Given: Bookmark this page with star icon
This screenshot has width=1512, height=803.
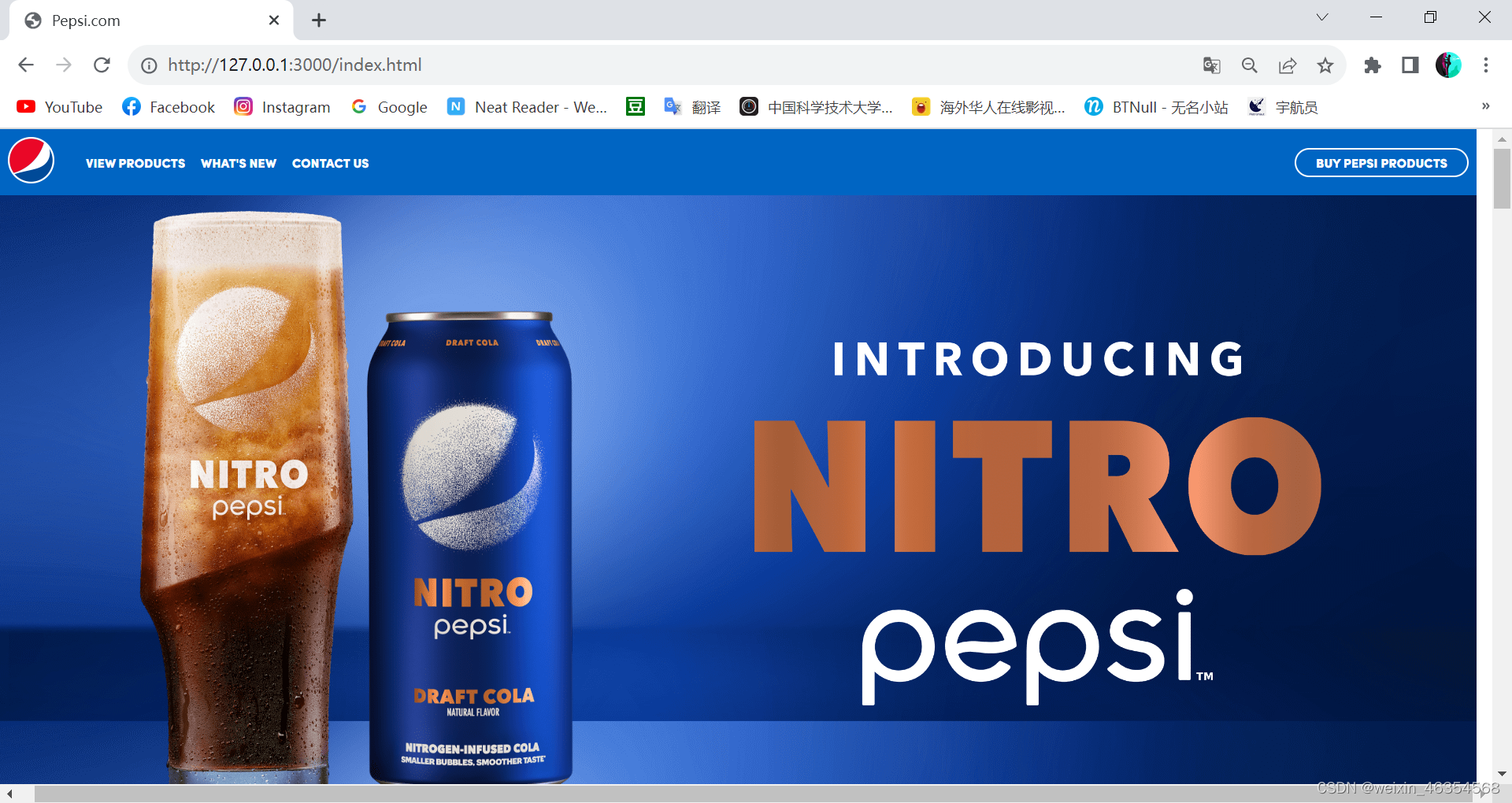Looking at the screenshot, I should (1325, 65).
